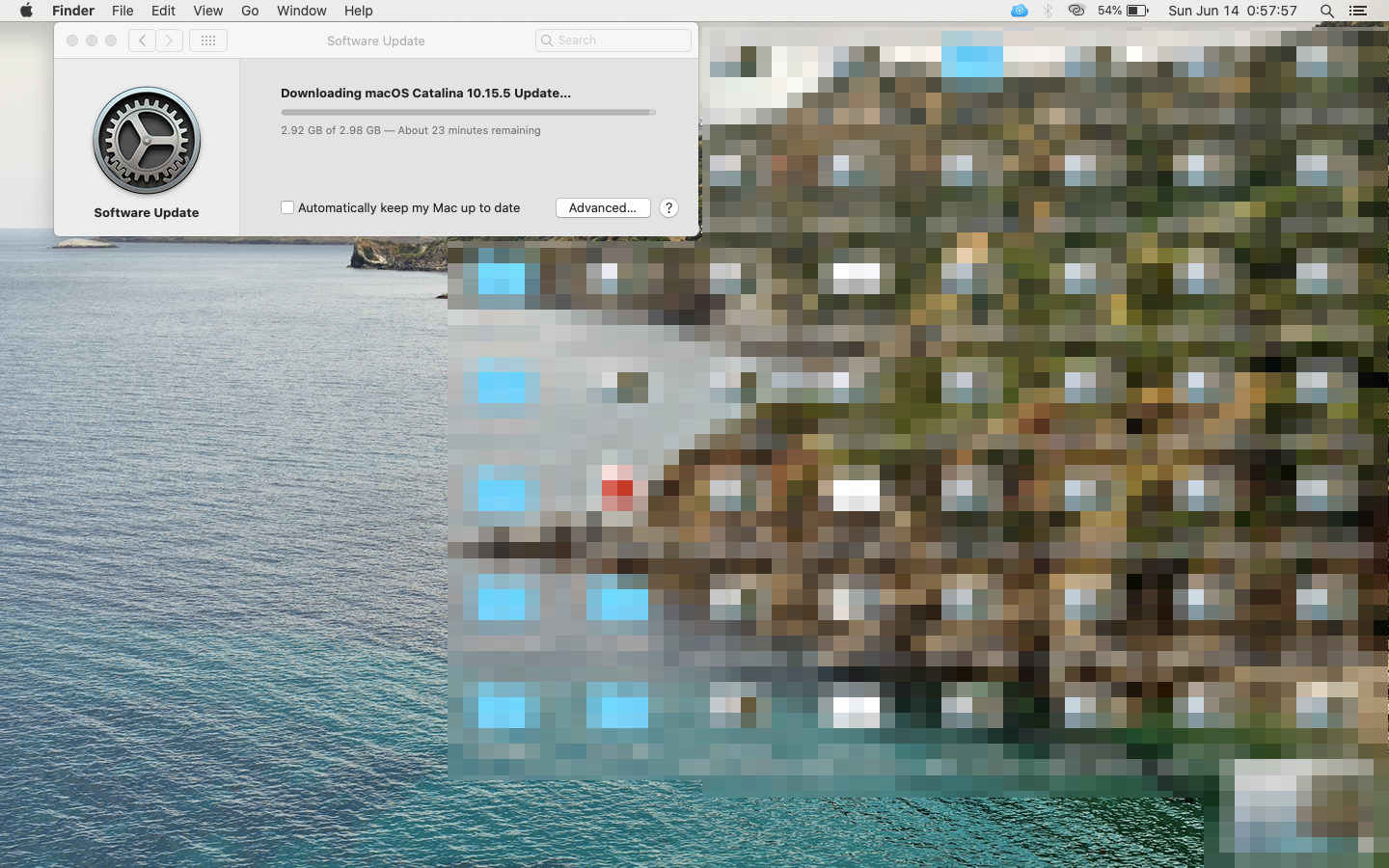
Task: Go back to previous preference pane
Action: pyautogui.click(x=142, y=41)
